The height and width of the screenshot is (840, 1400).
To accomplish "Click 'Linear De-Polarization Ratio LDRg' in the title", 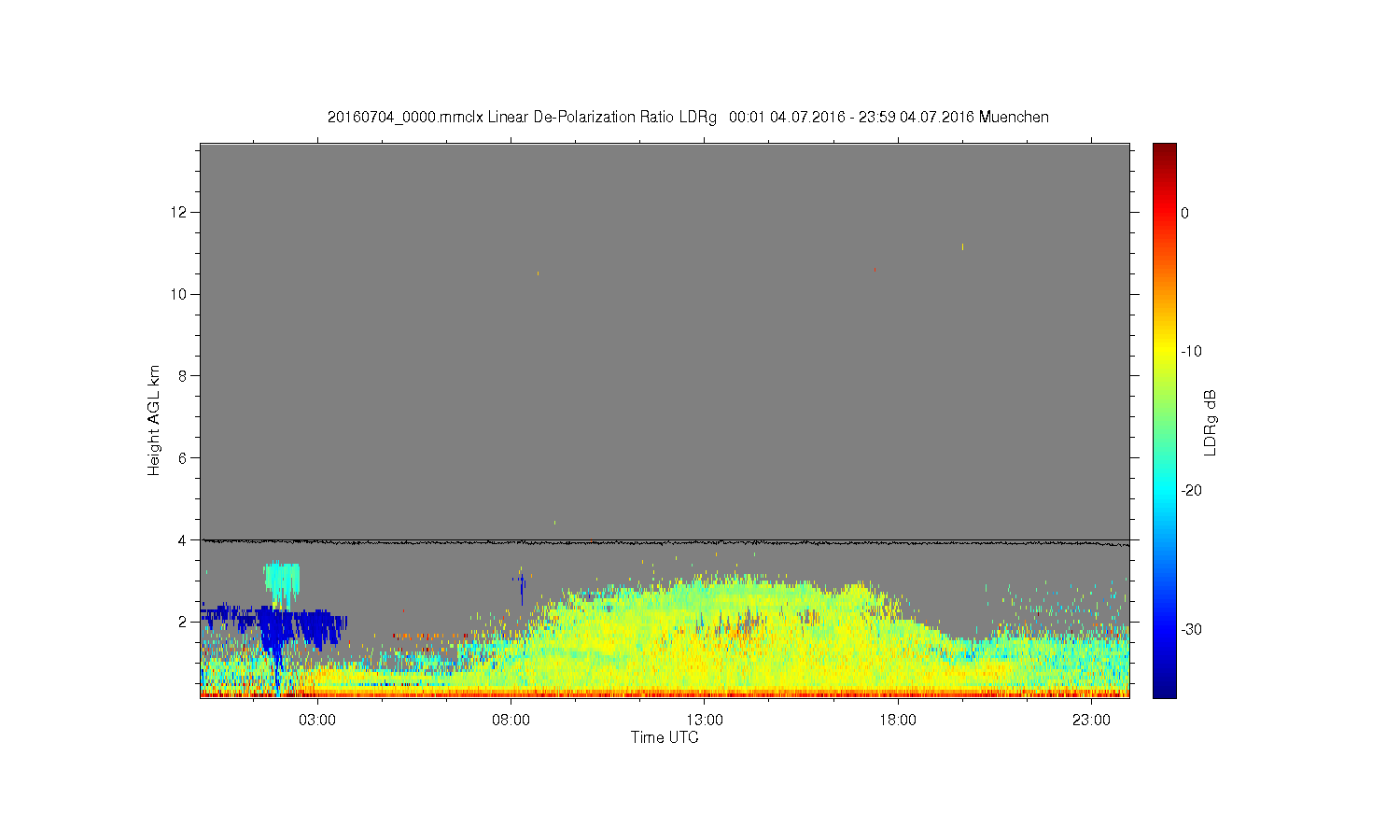I will (602, 118).
